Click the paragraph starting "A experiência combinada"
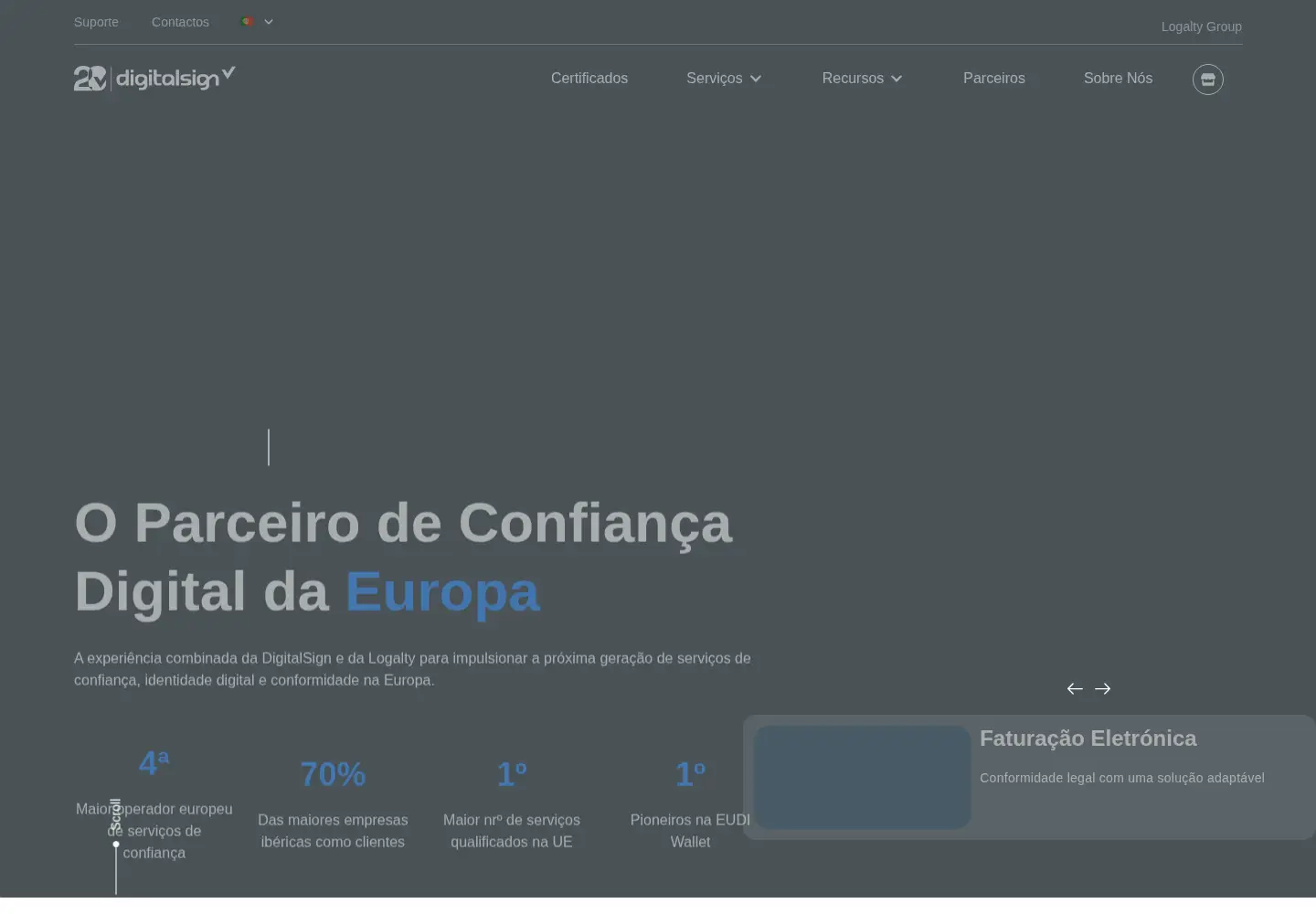 (x=412, y=669)
